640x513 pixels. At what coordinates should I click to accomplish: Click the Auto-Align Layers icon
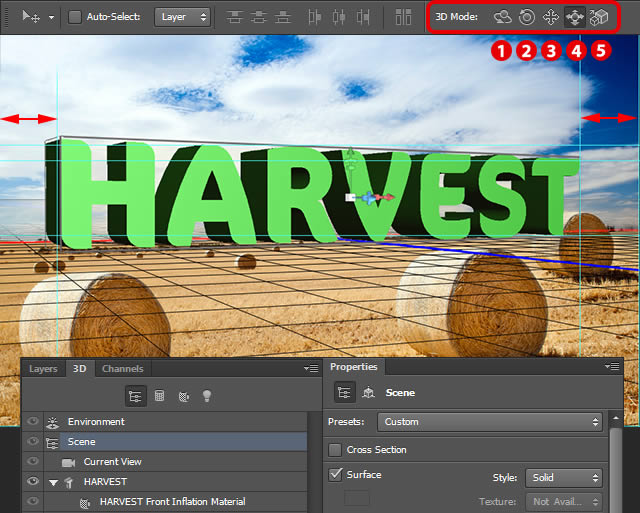coord(403,17)
